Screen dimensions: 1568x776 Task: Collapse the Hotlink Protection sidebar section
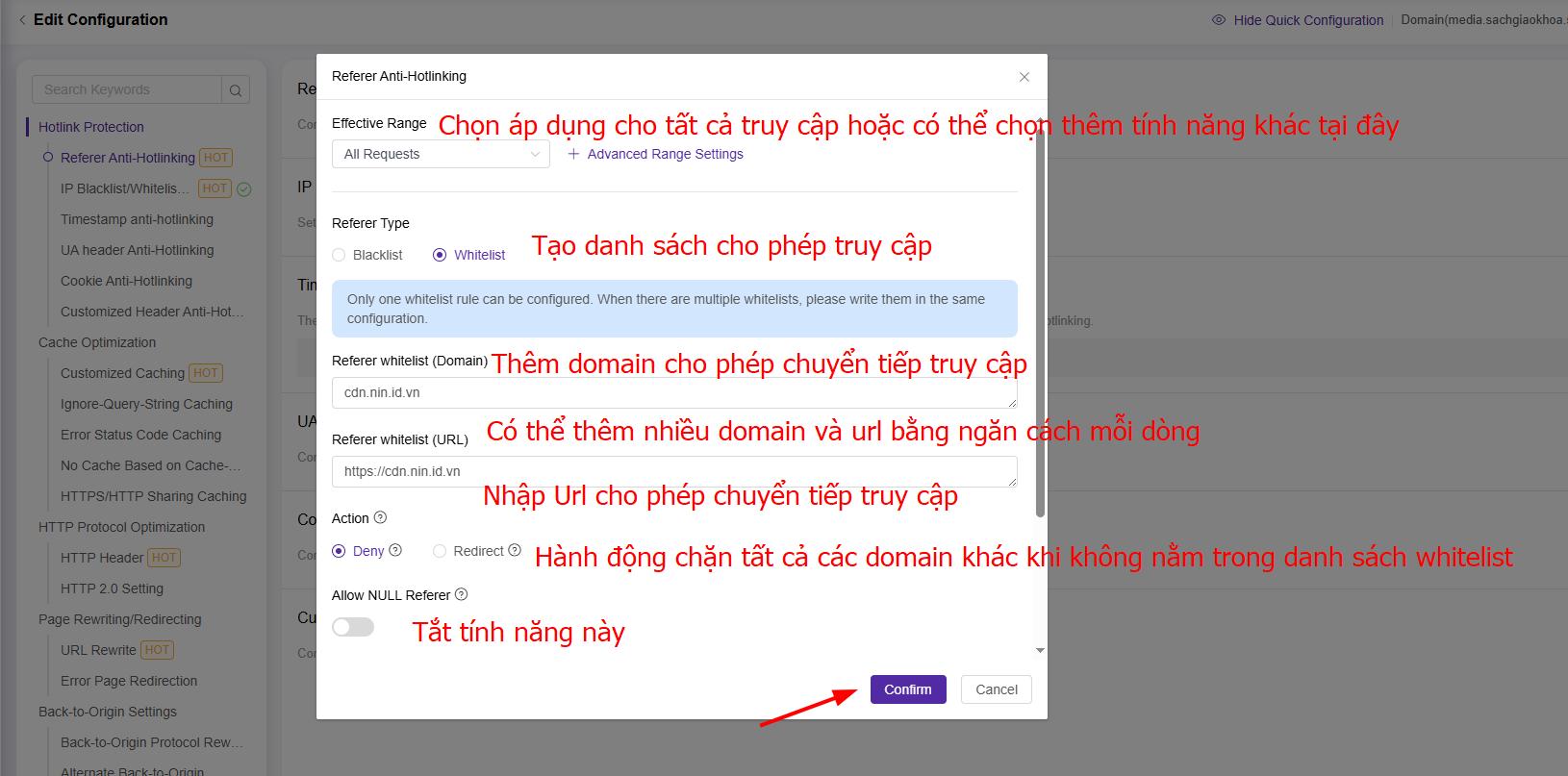pyautogui.click(x=91, y=127)
